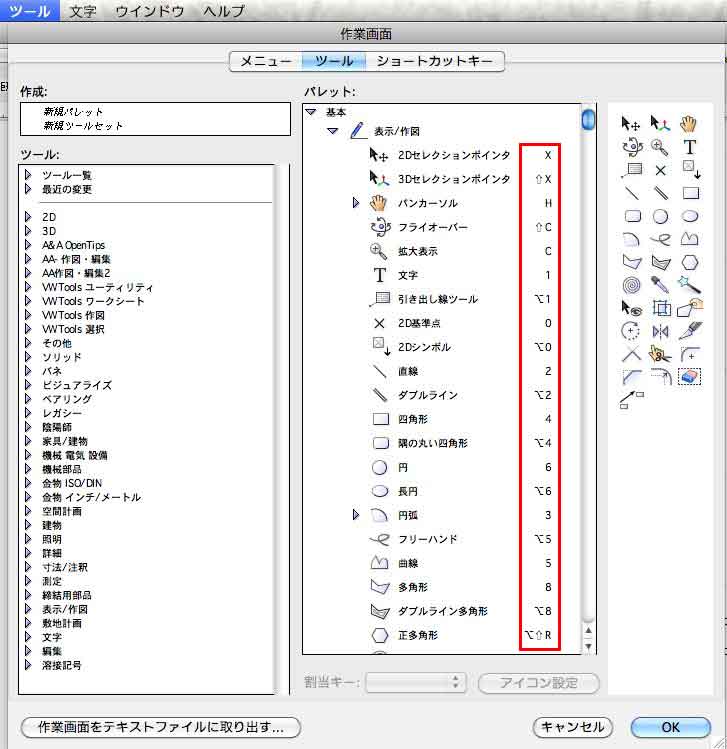Expand the 円弧 item in the palette list

coord(355,515)
